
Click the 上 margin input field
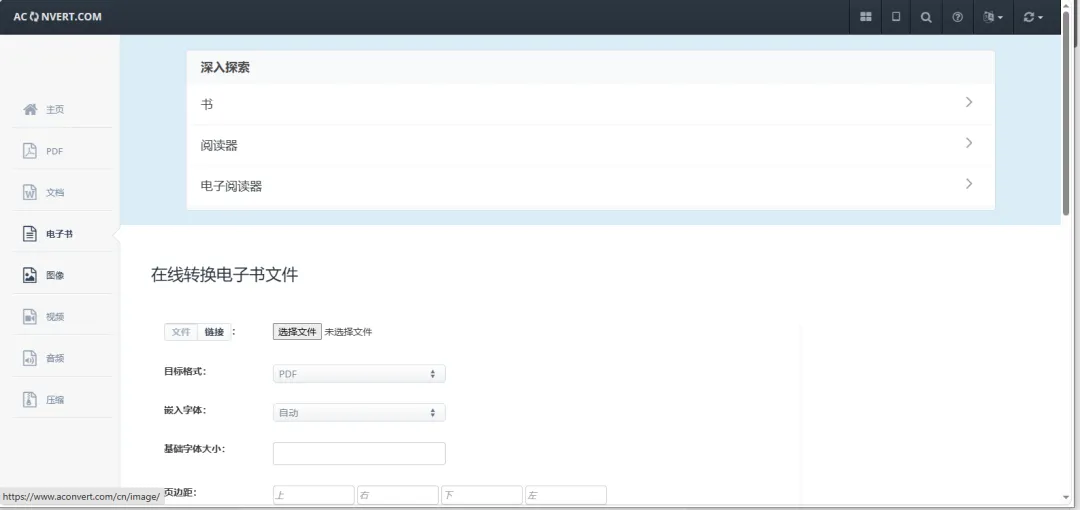point(313,495)
